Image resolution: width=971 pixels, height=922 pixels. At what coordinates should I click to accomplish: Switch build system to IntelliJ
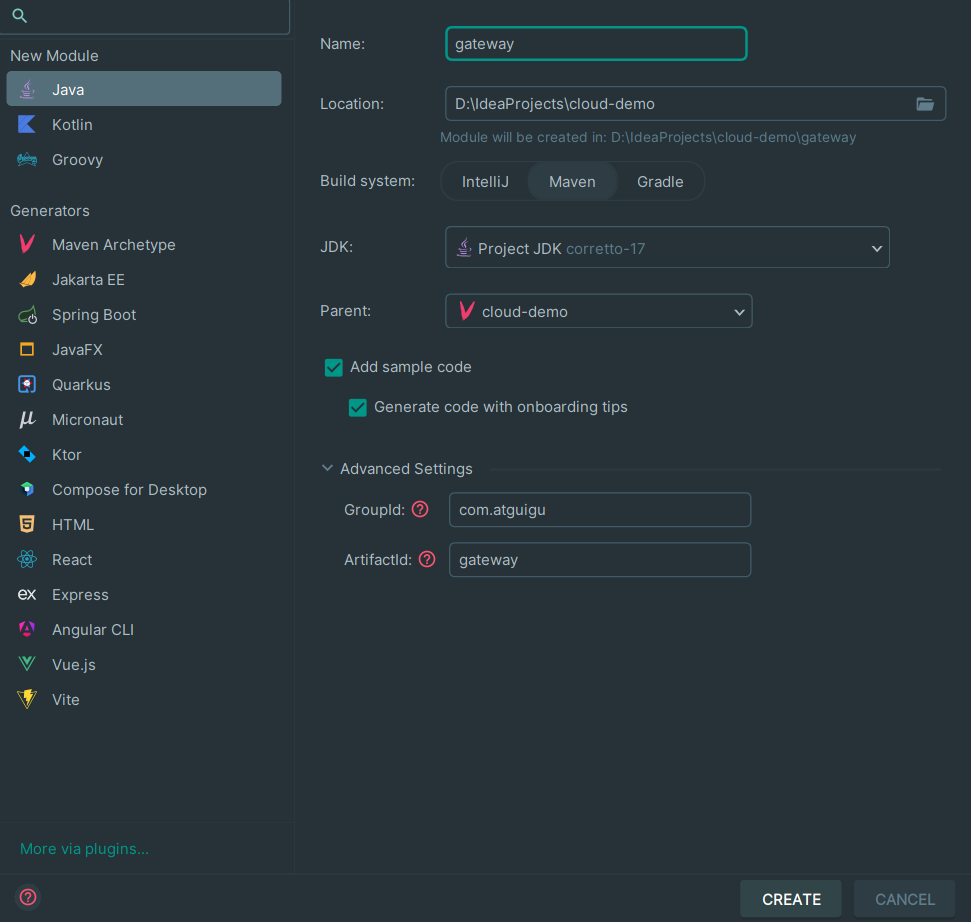[x=485, y=181]
